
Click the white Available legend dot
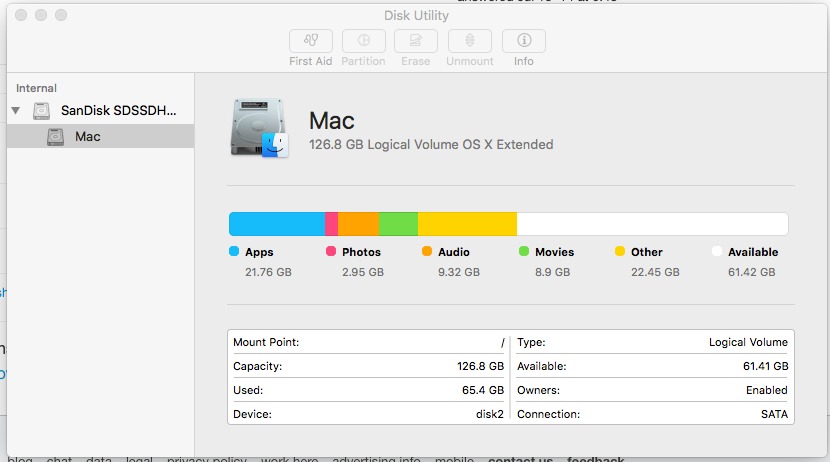717,251
